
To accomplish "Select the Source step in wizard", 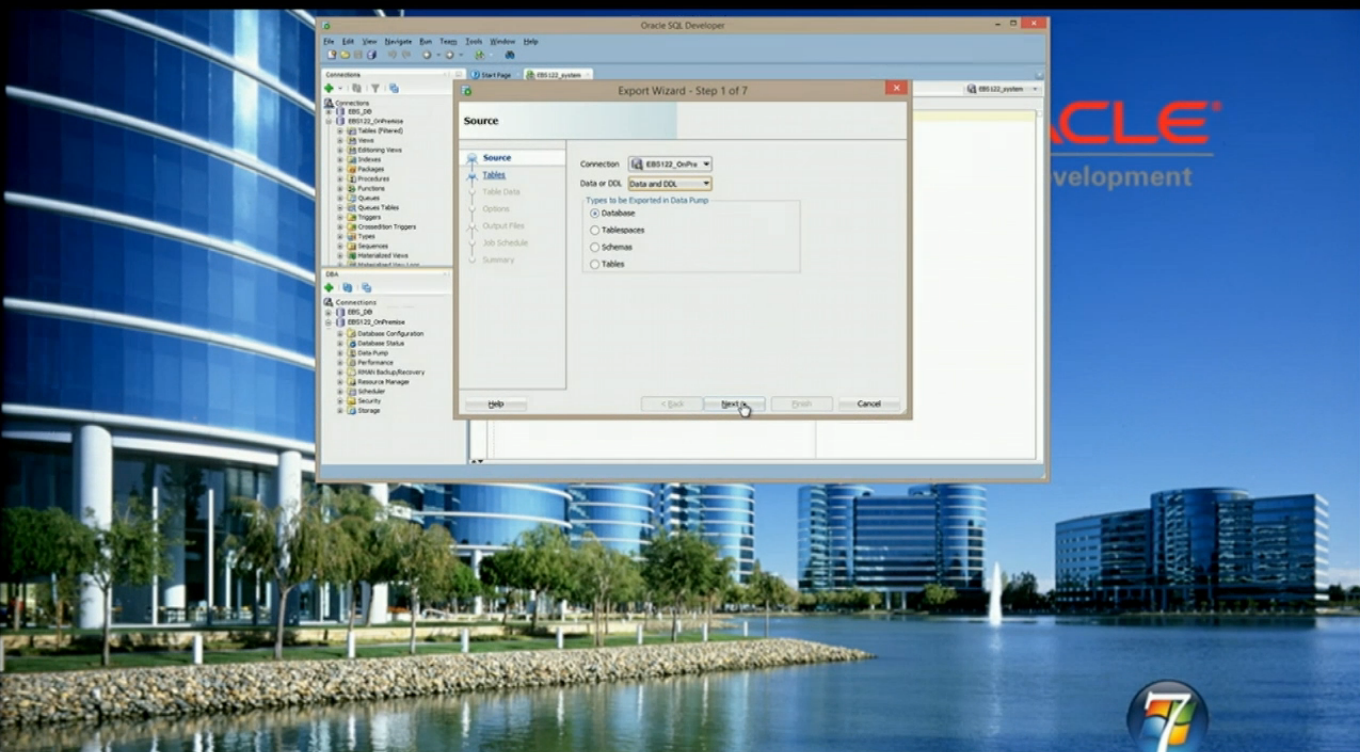I will (x=497, y=158).
